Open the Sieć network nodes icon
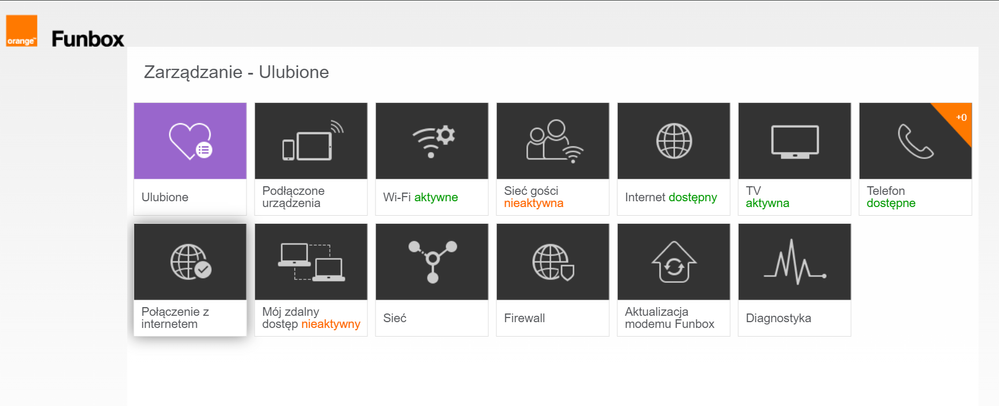999x406 pixels. [432, 261]
